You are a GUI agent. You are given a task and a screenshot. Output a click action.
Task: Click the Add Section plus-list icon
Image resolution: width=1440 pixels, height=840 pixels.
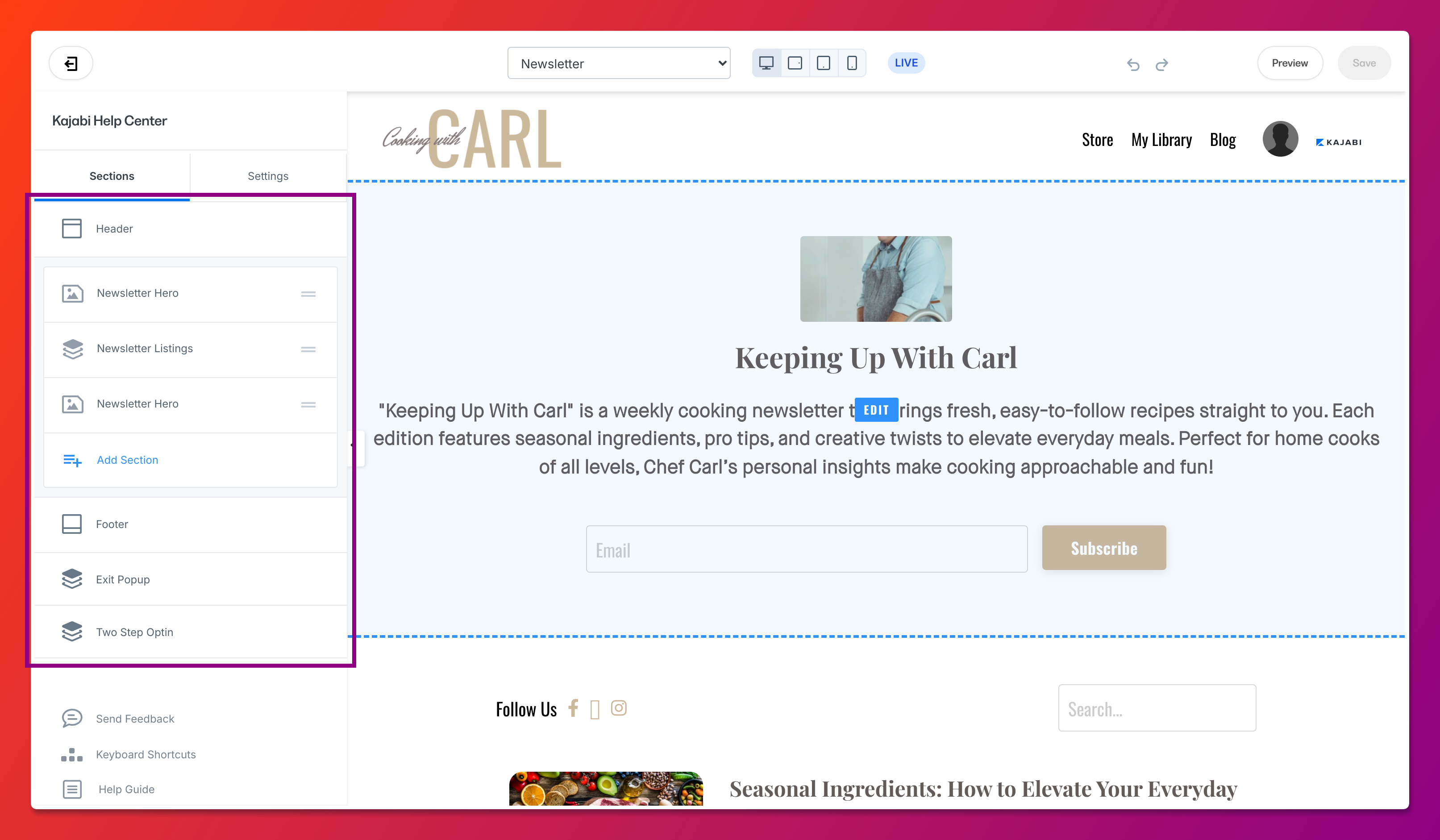coord(72,461)
